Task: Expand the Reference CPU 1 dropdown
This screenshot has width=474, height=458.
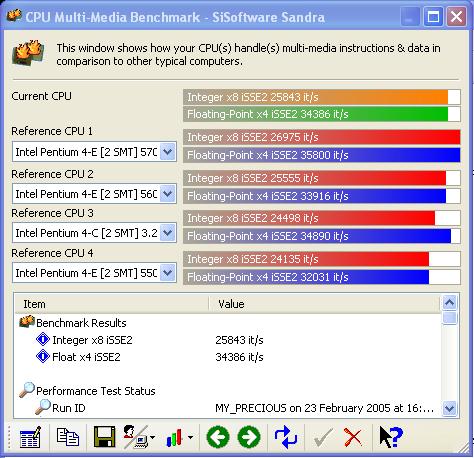Action: [168, 152]
